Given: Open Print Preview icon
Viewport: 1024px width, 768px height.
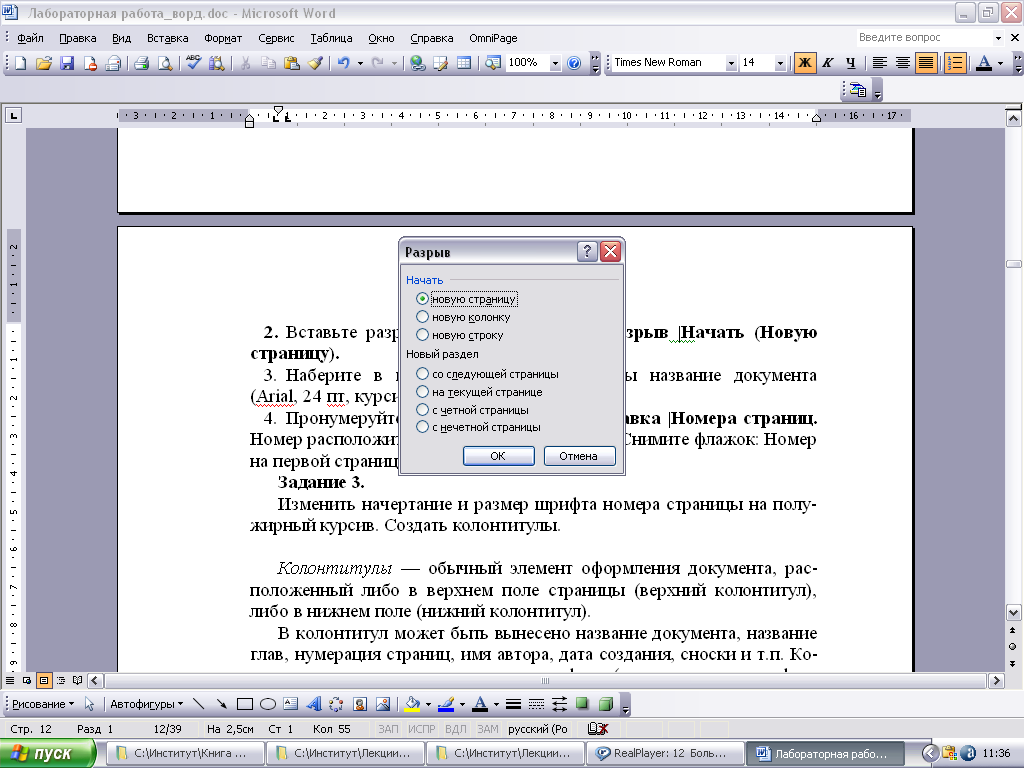Looking at the screenshot, I should tap(165, 63).
